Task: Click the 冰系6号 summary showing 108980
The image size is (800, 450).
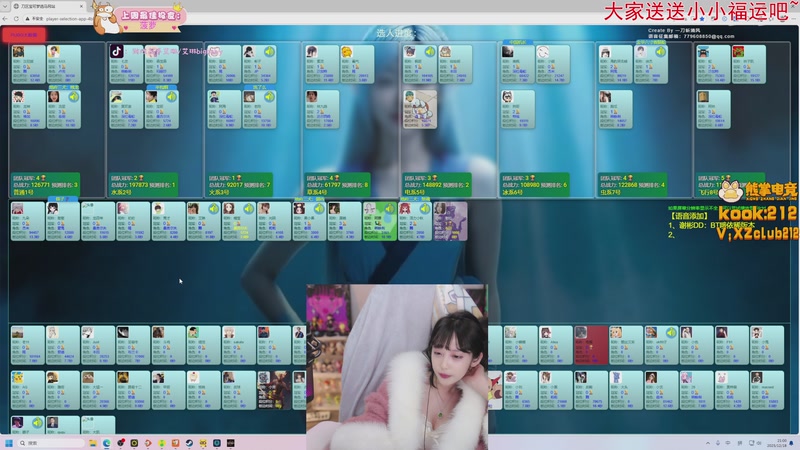Action: [x=535, y=185]
